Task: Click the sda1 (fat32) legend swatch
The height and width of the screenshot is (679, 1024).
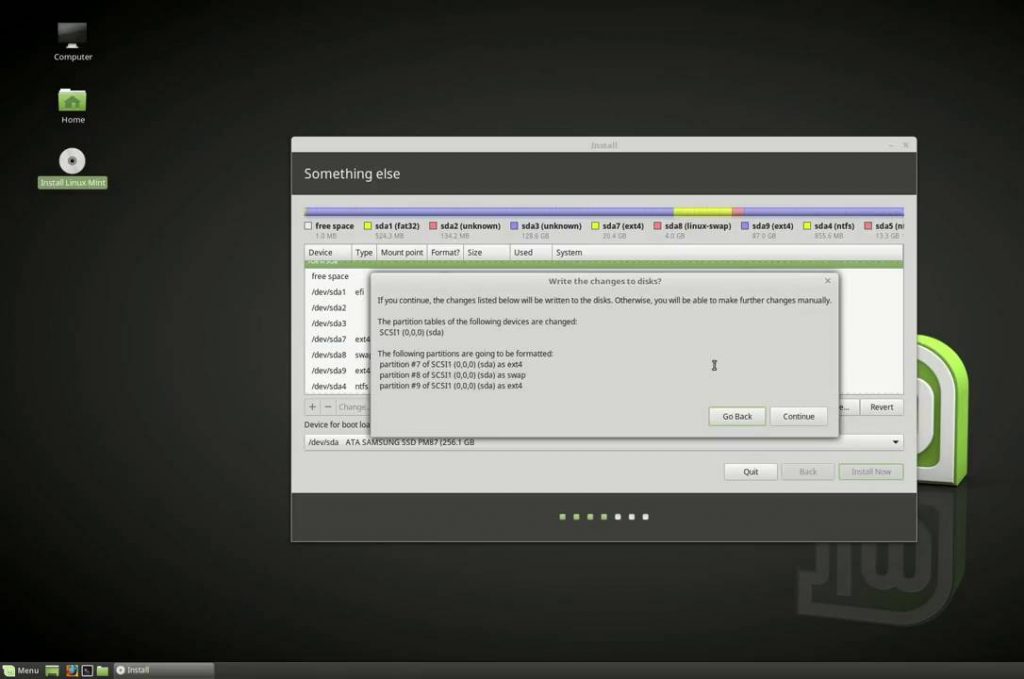Action: pyautogui.click(x=368, y=226)
